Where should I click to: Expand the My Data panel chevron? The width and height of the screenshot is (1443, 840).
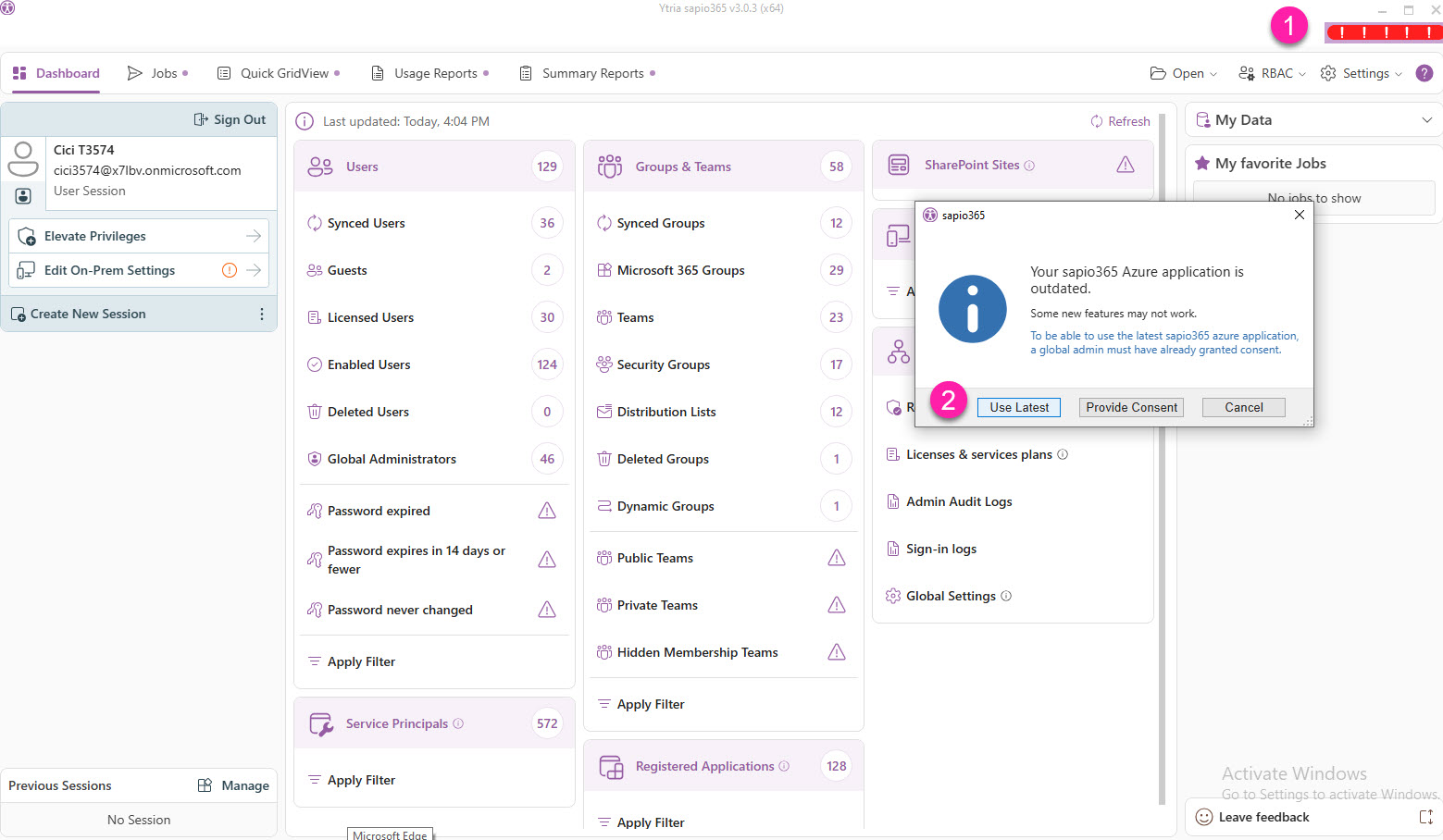tap(1426, 120)
